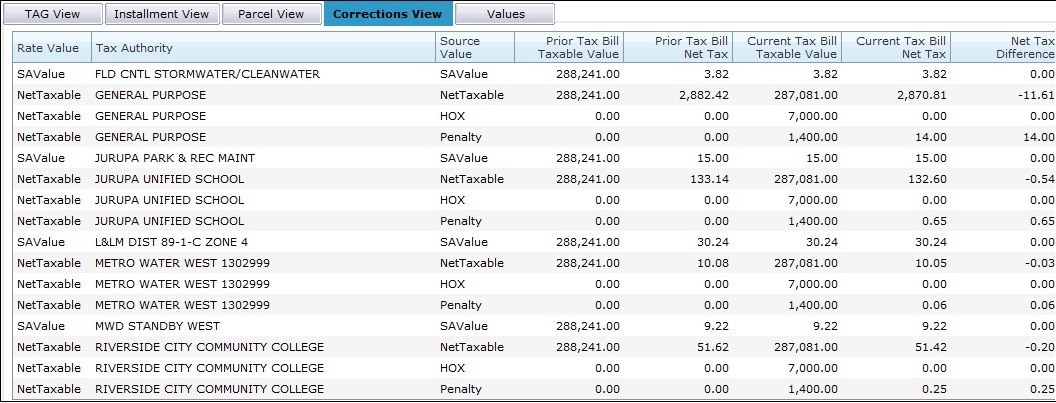The image size is (1056, 403).
Task: Click Prior Tax Bill Net Tax header
Action: [678, 48]
